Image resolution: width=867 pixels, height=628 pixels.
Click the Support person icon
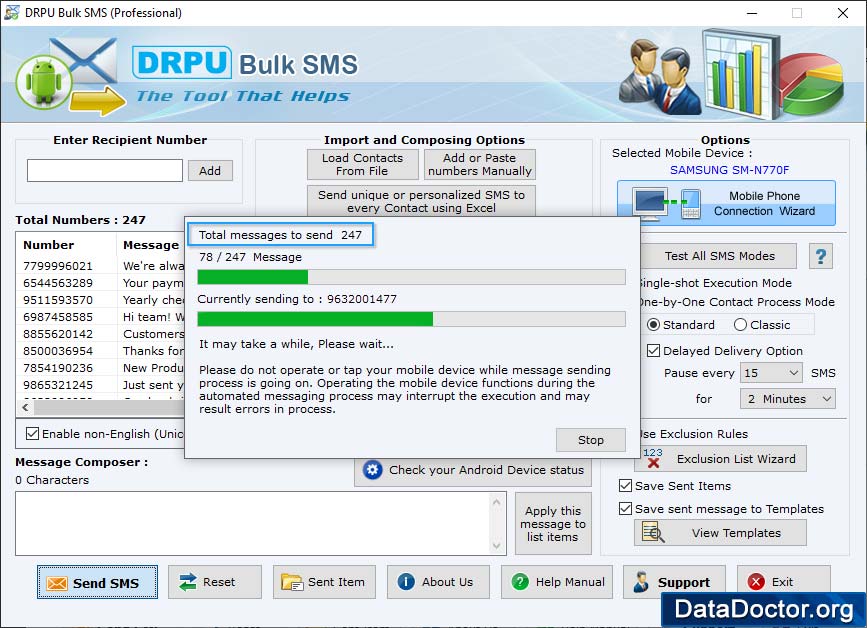tap(641, 582)
